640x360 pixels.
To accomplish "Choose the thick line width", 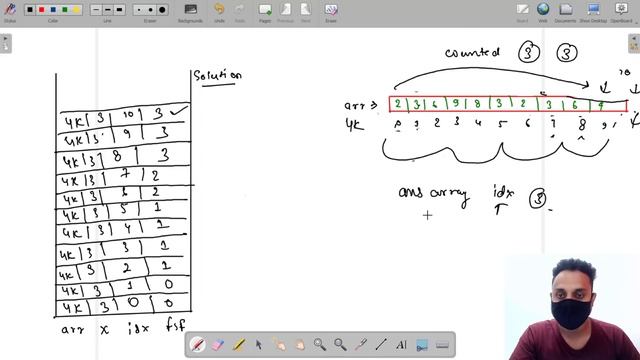I will point(119,9).
